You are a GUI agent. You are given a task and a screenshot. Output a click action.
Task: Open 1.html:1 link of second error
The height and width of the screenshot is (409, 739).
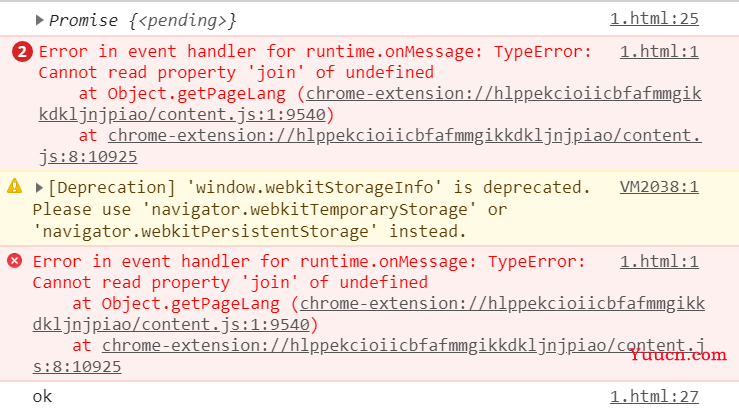(659, 261)
